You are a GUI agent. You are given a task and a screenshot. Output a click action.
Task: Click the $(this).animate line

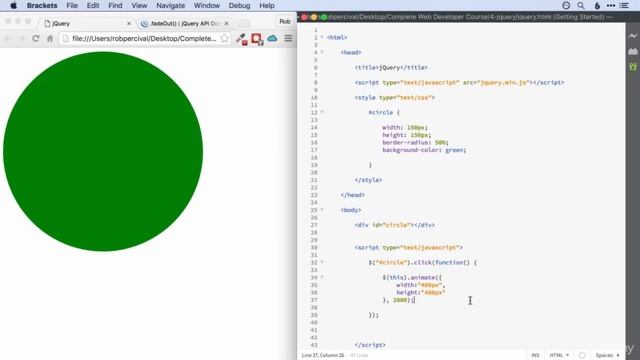pyautogui.click(x=412, y=277)
